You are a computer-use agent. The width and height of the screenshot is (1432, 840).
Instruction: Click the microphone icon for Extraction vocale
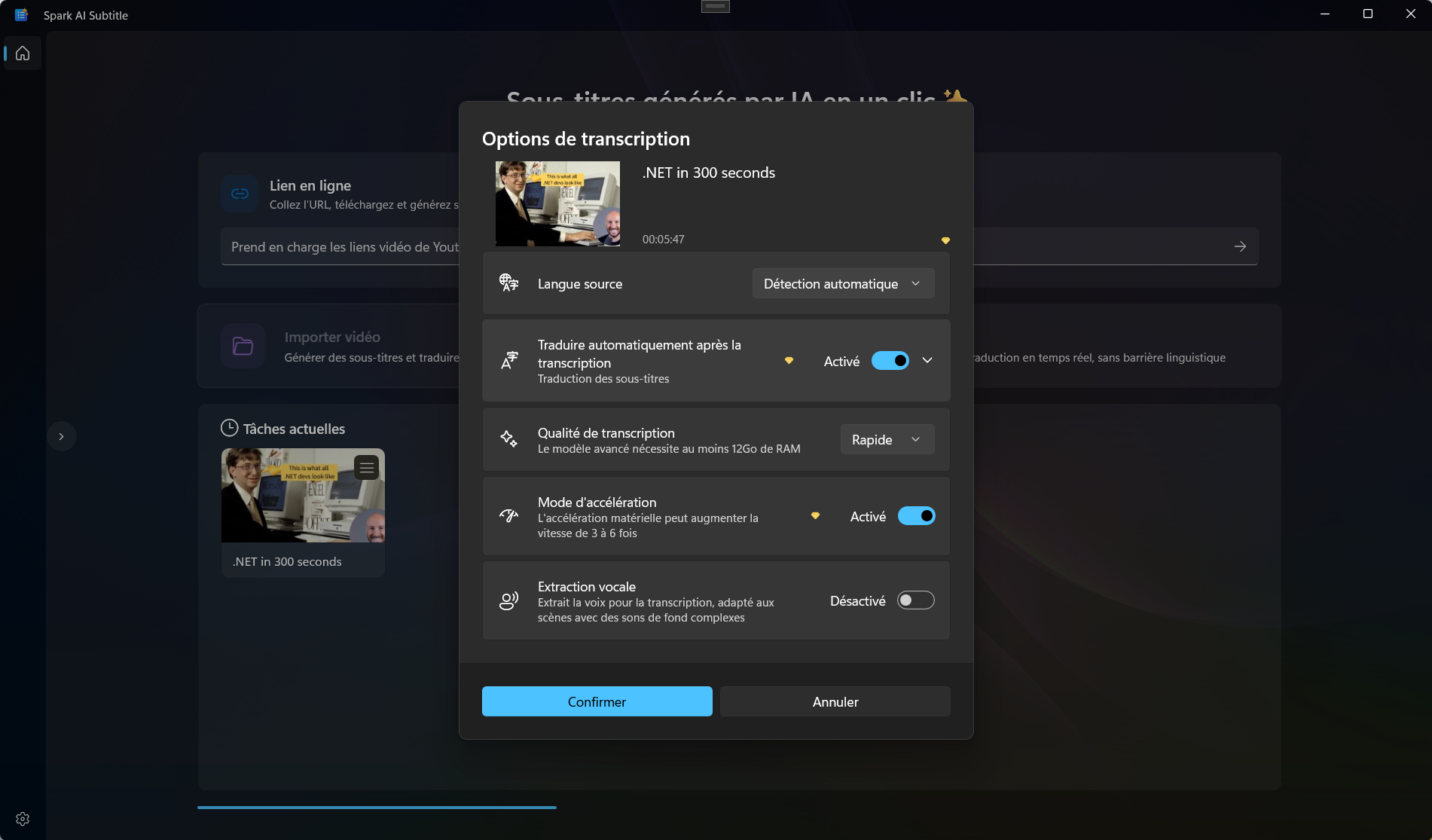pyautogui.click(x=509, y=600)
